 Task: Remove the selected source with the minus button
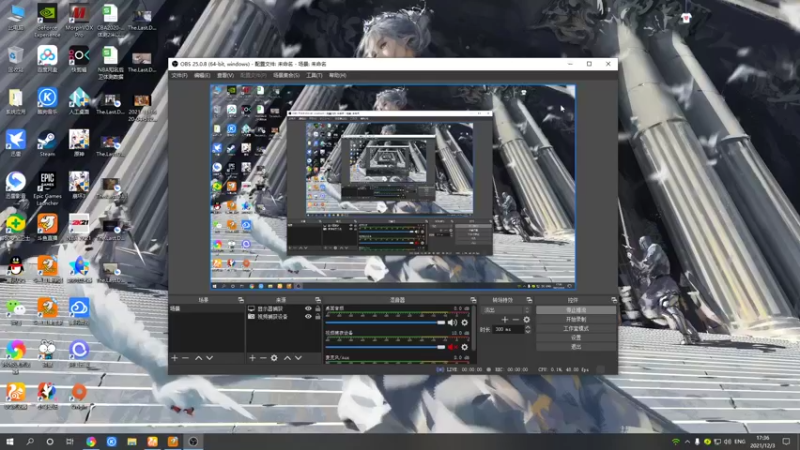pyautogui.click(x=263, y=358)
